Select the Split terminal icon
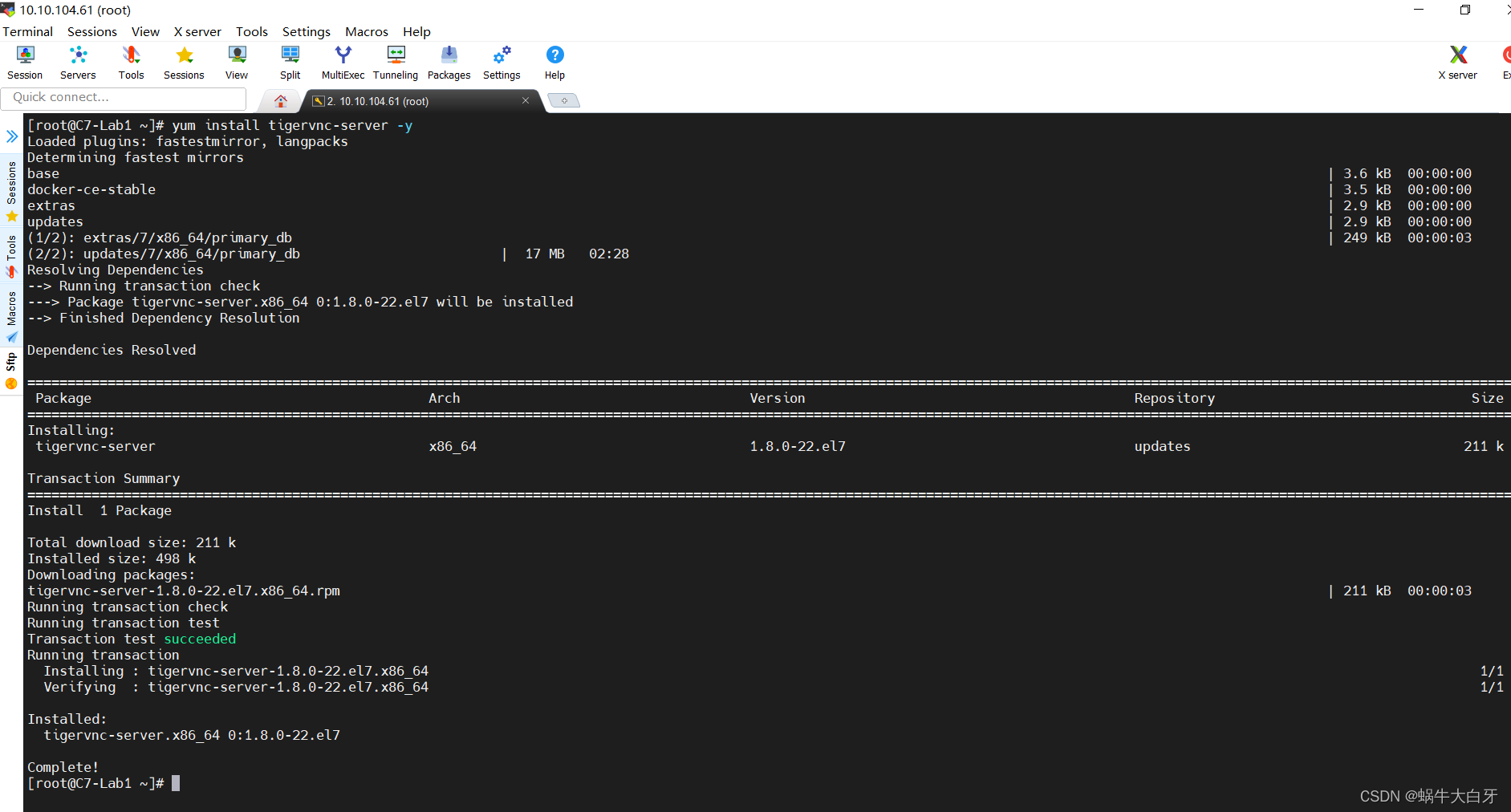This screenshot has width=1511, height=812. [290, 63]
